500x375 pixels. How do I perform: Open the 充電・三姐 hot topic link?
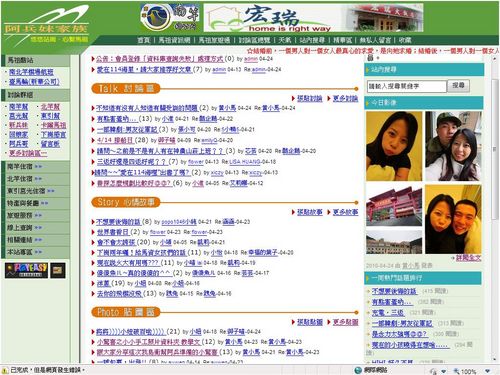click(x=388, y=312)
